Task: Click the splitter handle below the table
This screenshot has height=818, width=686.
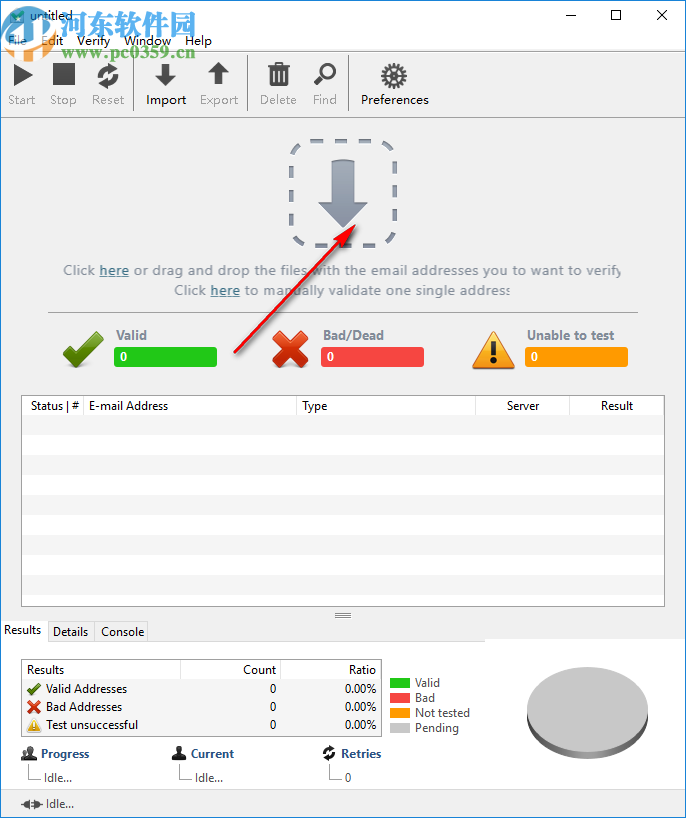Action: coord(343,616)
